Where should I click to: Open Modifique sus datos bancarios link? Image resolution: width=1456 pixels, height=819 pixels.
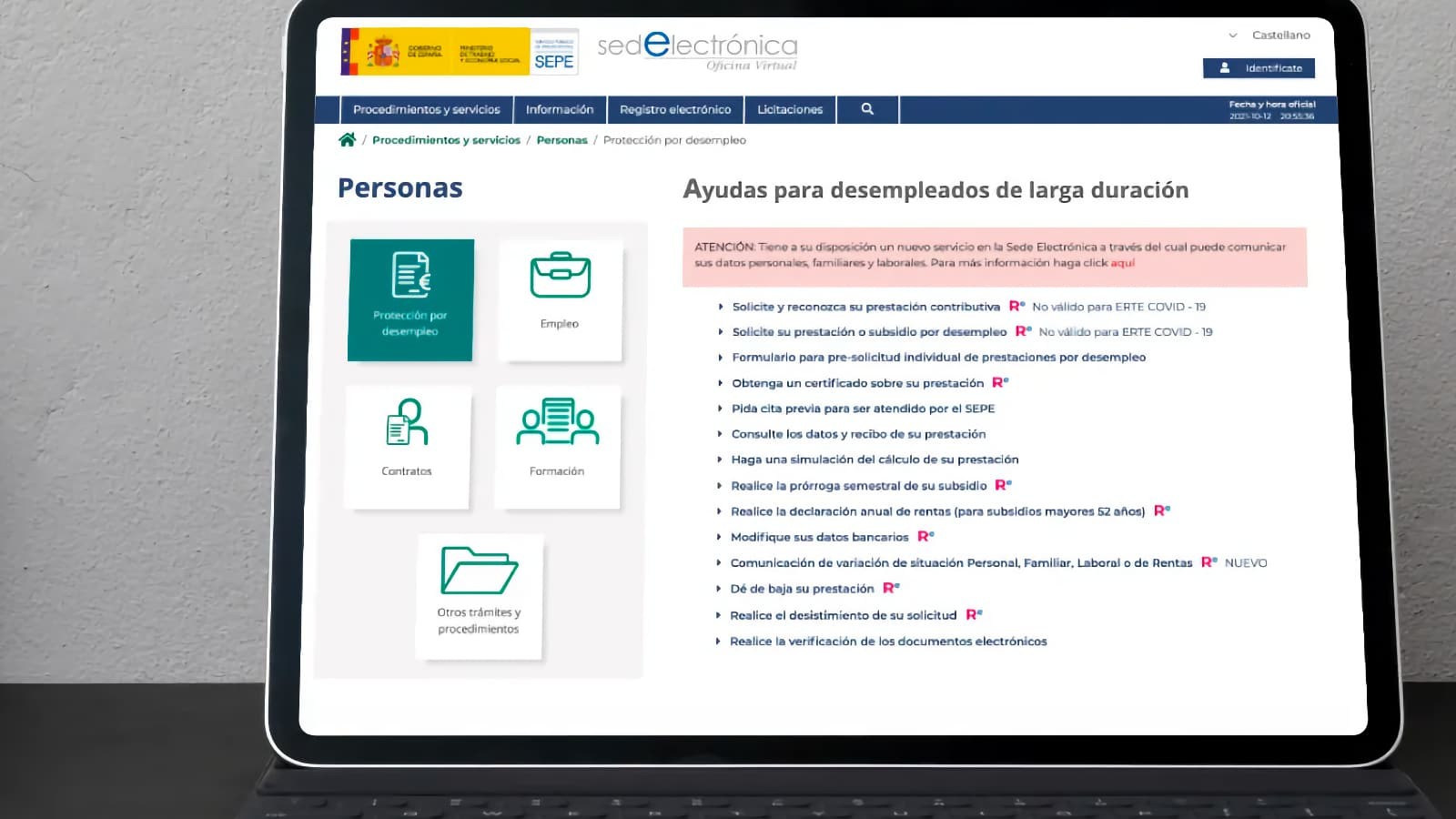coord(820,537)
